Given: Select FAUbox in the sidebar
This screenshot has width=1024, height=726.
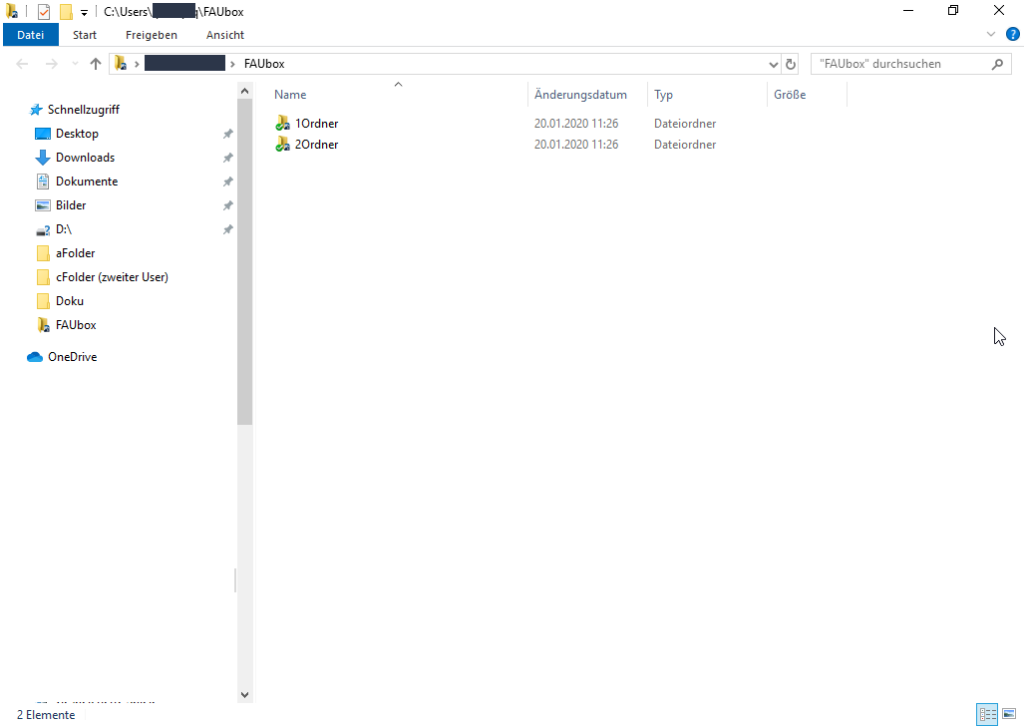Looking at the screenshot, I should pos(75,325).
